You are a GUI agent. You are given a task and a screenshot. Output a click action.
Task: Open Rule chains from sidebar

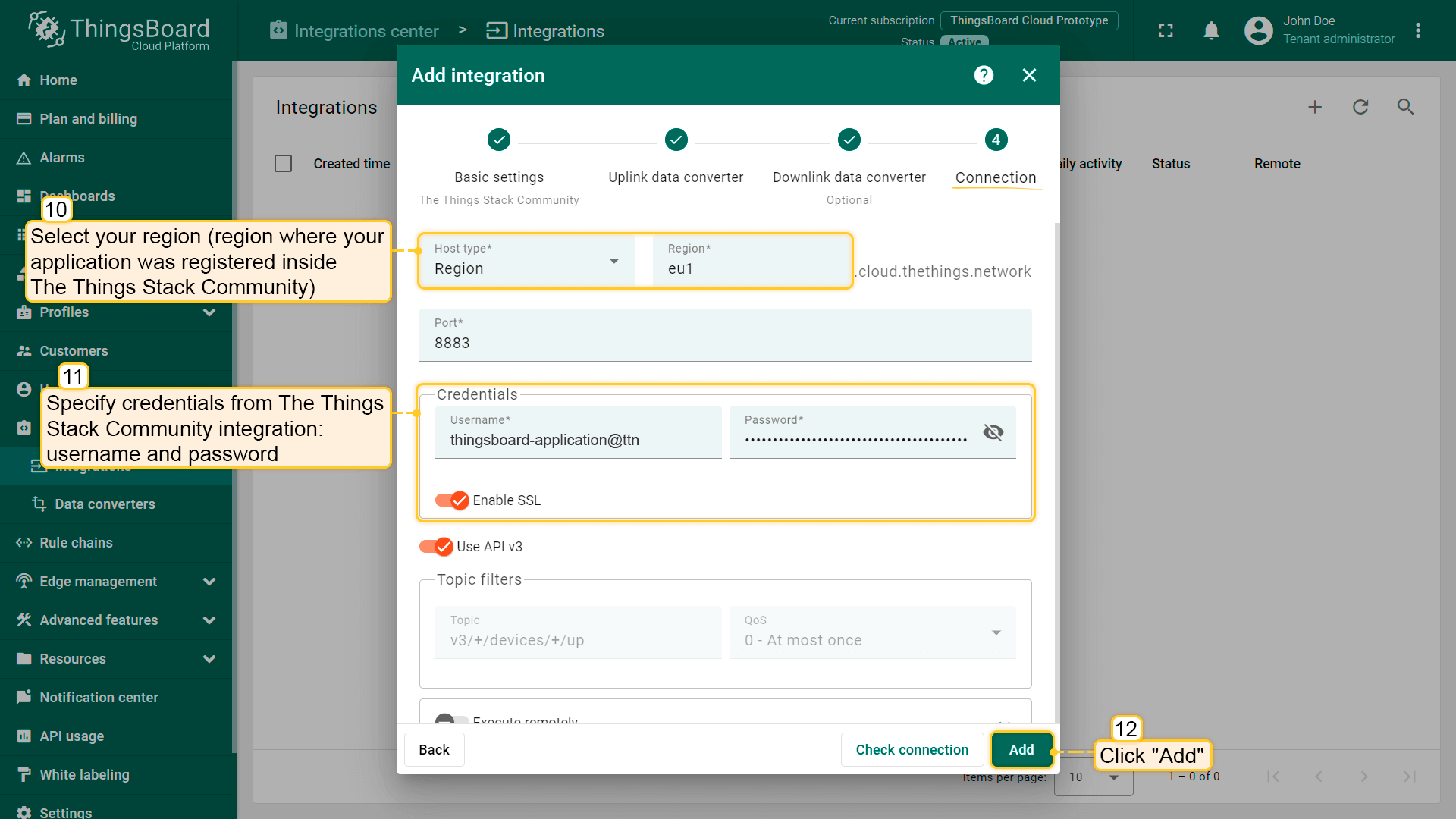tap(76, 543)
